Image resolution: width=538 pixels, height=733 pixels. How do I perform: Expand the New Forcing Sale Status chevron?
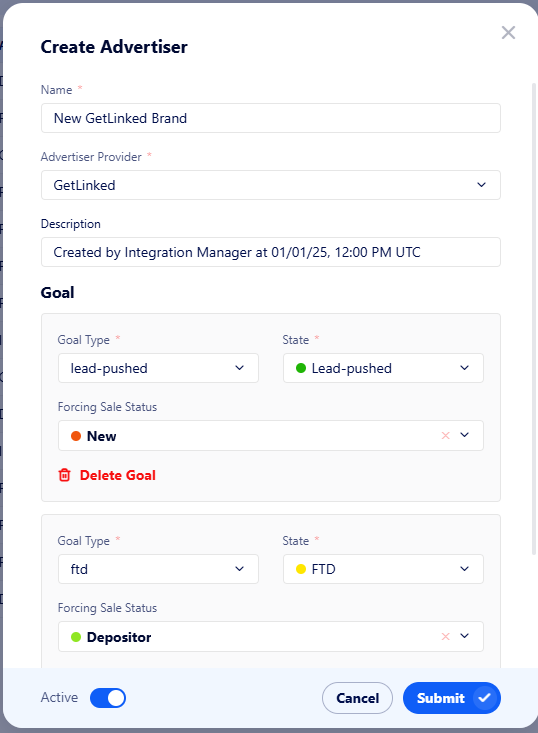click(465, 435)
